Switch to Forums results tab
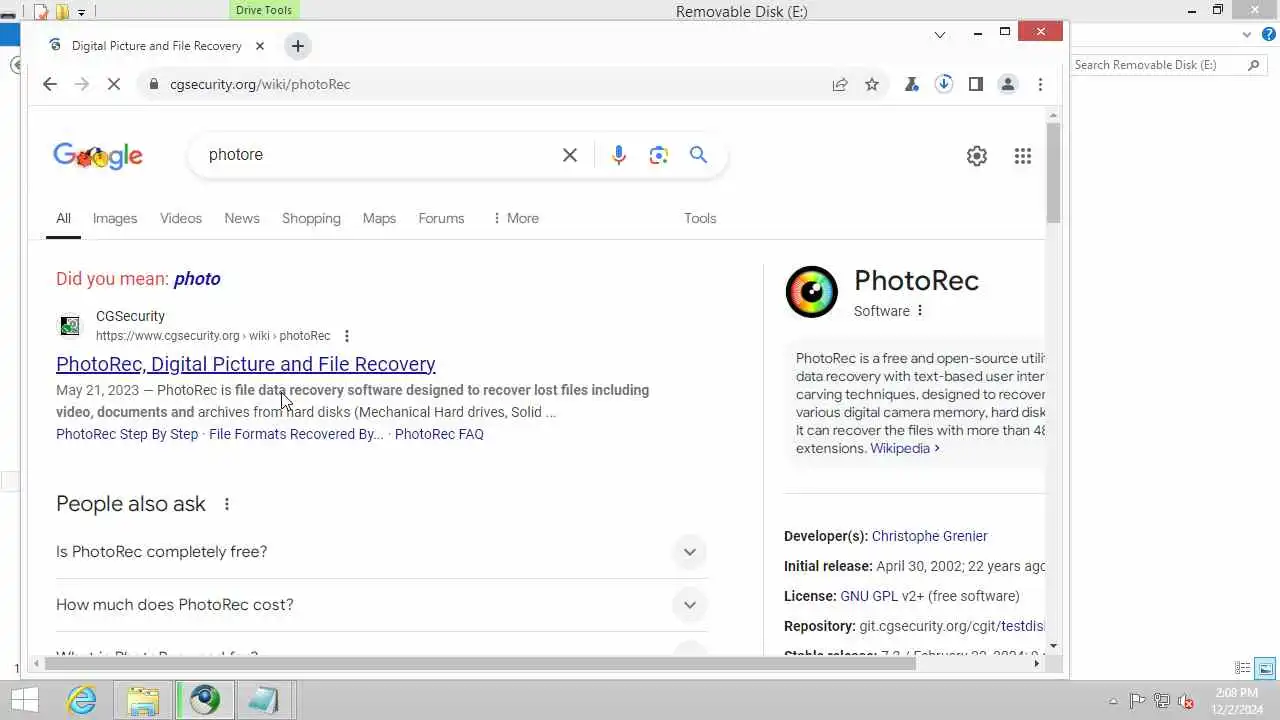 (441, 218)
